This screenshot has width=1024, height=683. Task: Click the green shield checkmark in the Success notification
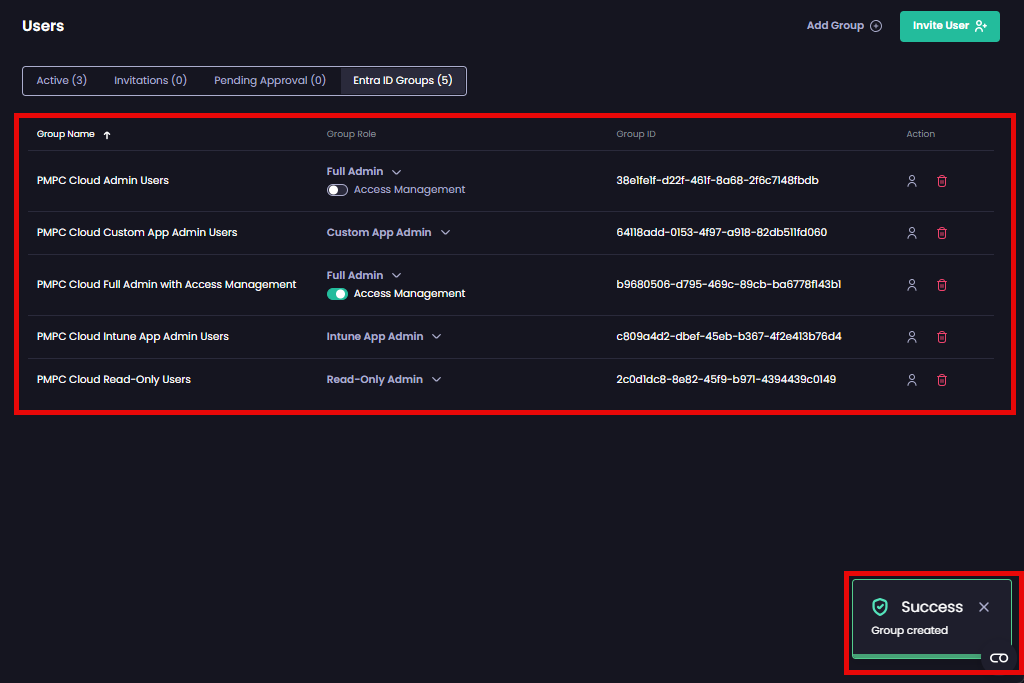pos(880,606)
